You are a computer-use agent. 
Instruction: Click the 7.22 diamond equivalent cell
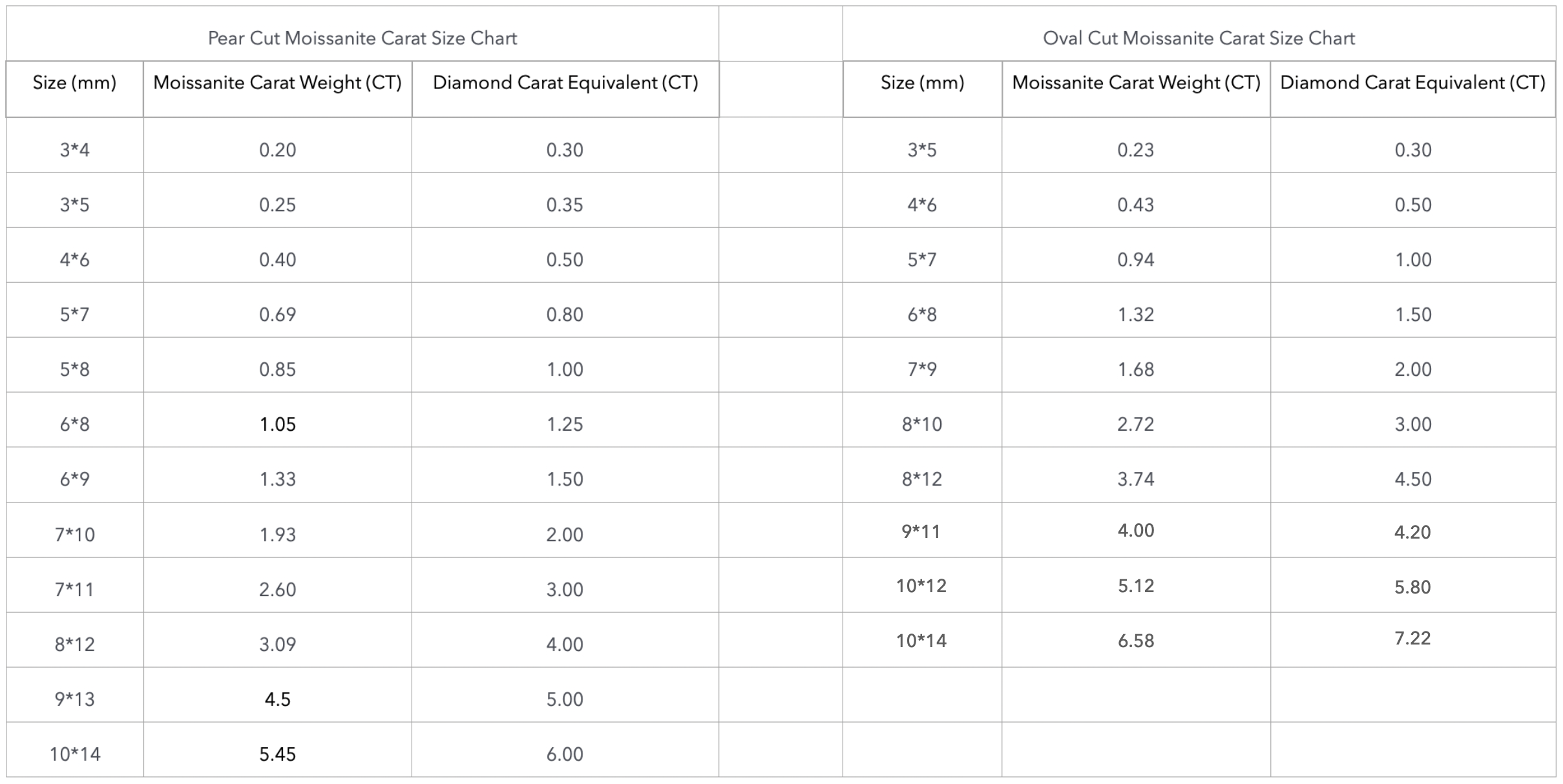1412,639
